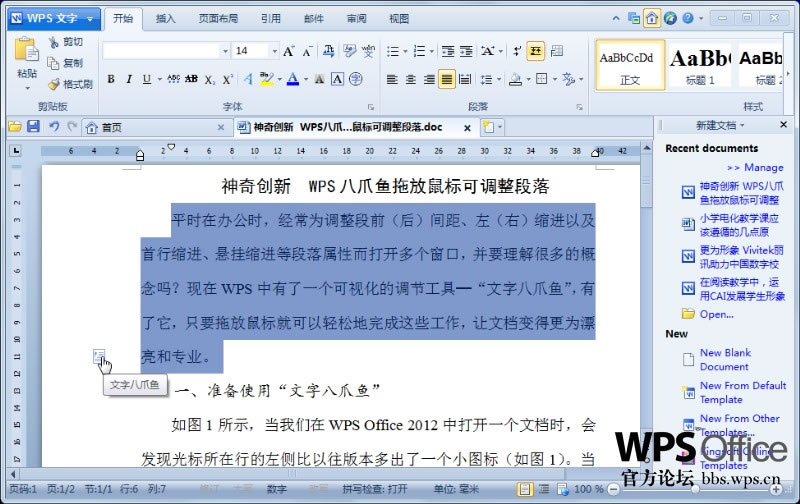
Task: Expand highlight color dropdown arrow
Action: [x=280, y=79]
